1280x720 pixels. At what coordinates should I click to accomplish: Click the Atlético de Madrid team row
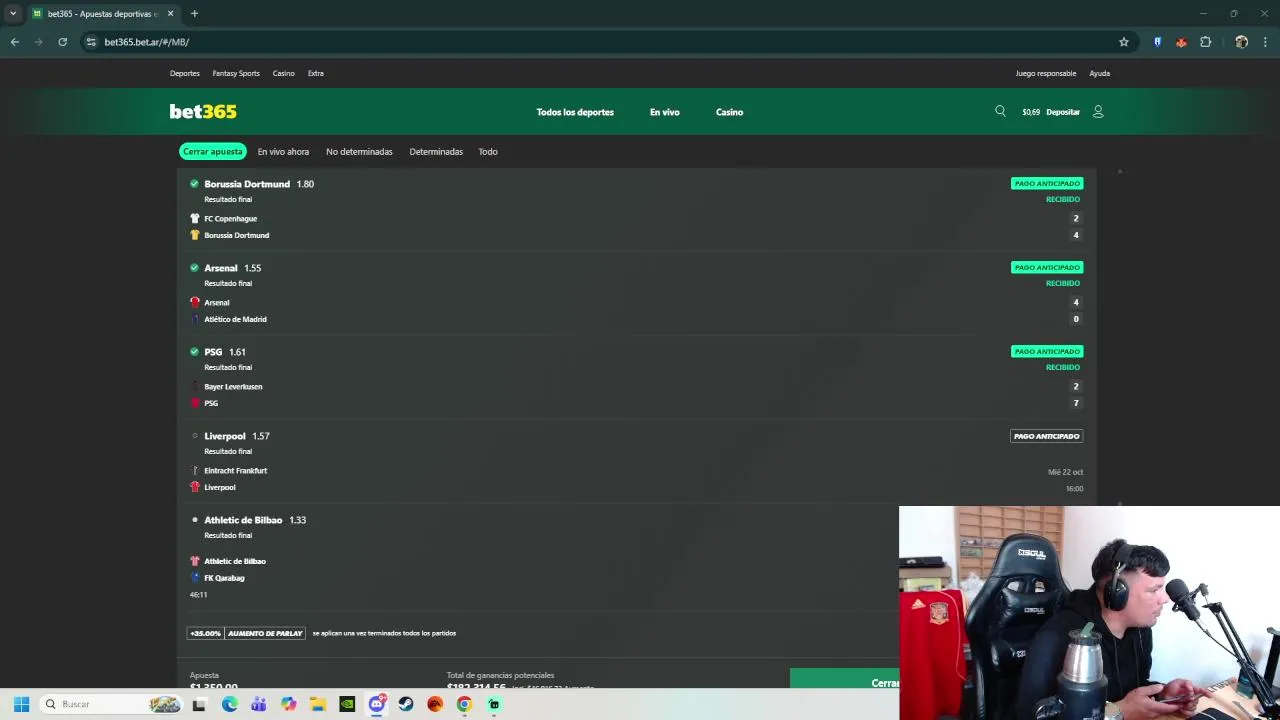(636, 319)
